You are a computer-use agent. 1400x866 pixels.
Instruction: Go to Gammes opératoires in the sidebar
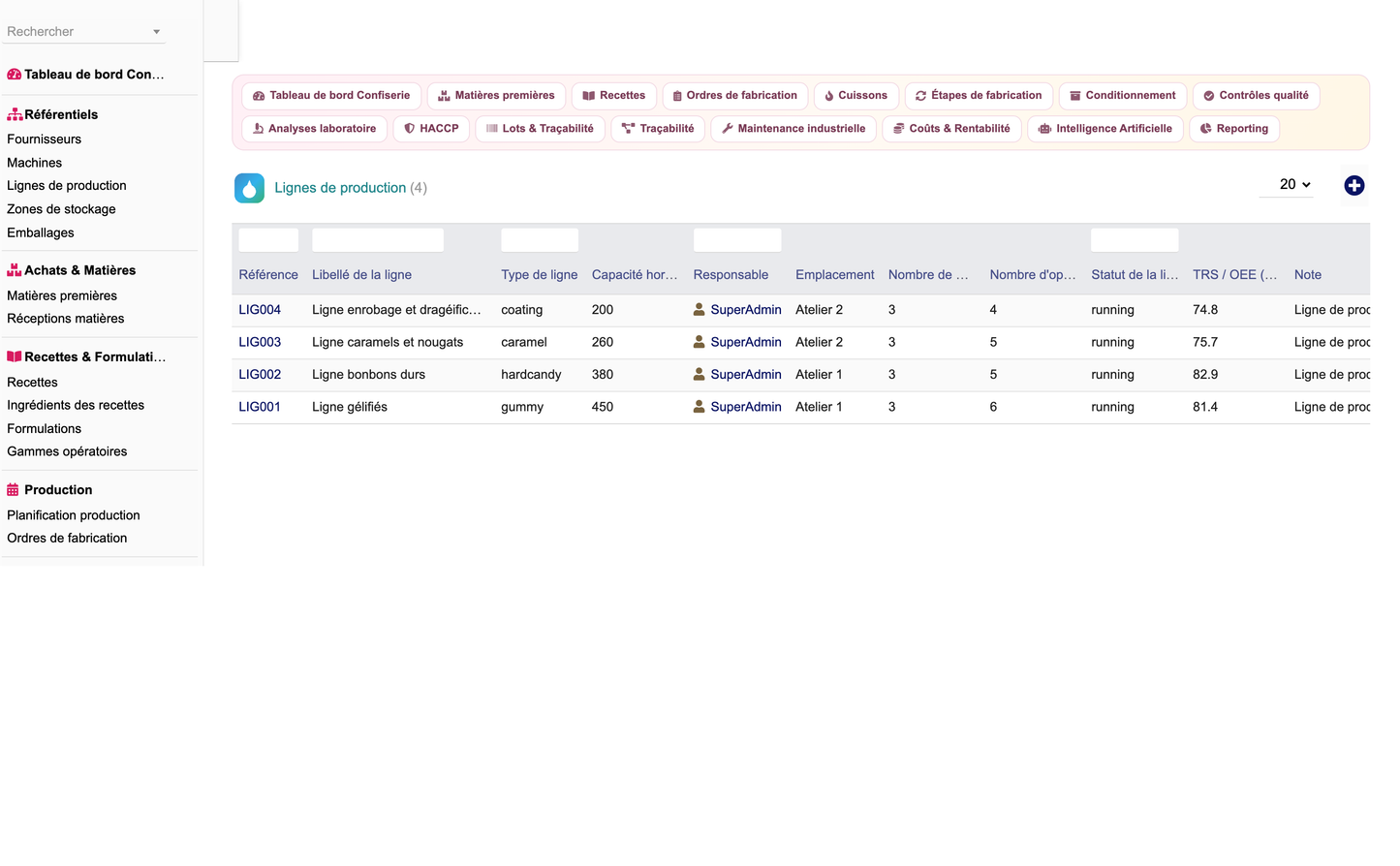tap(67, 451)
